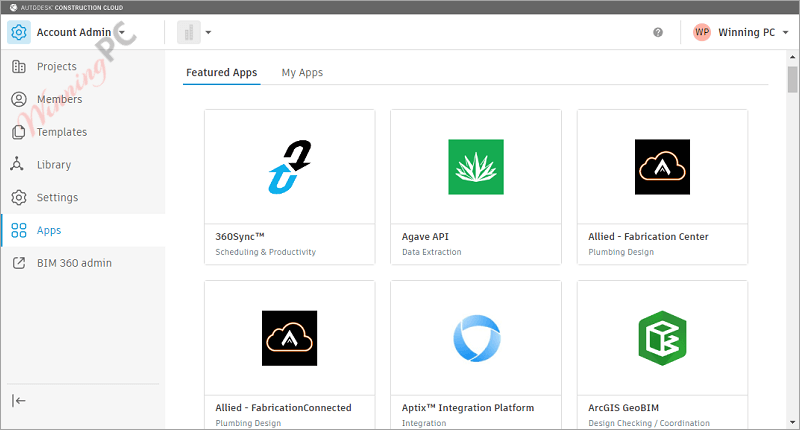The image size is (800, 430).
Task: Click the Library icon
Action: coord(17,164)
